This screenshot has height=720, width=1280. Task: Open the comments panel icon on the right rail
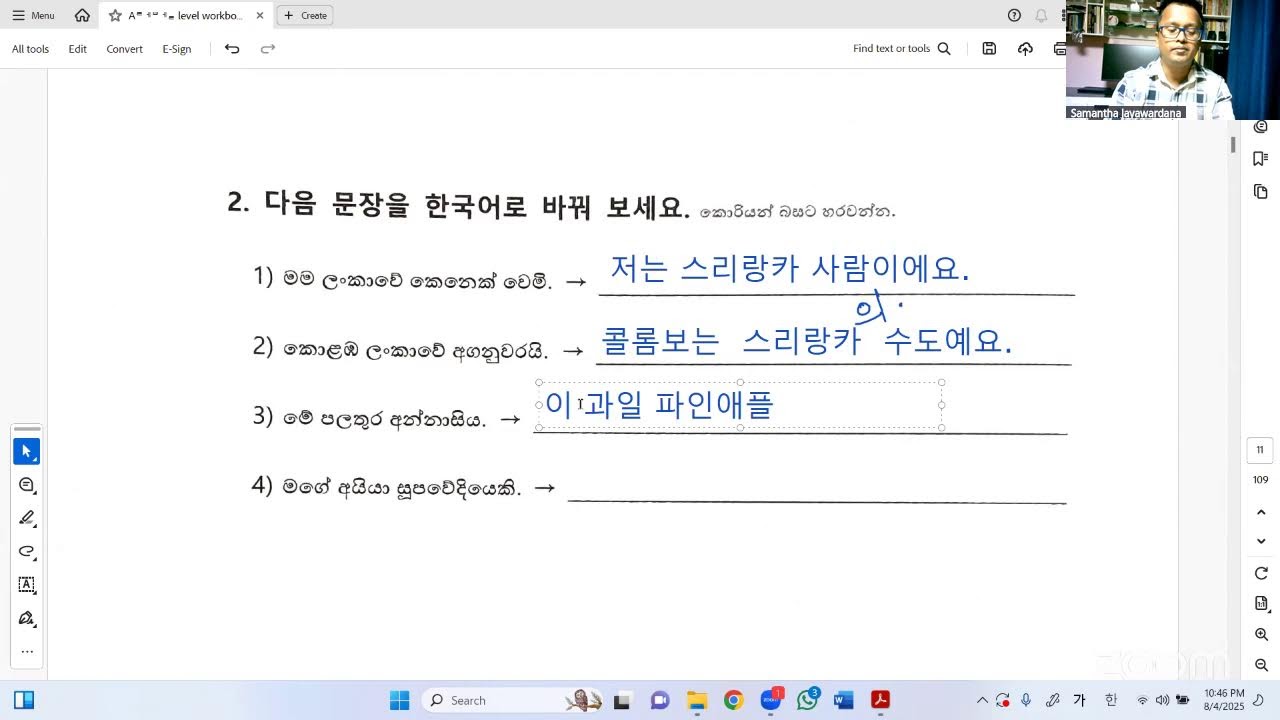(x=1261, y=126)
